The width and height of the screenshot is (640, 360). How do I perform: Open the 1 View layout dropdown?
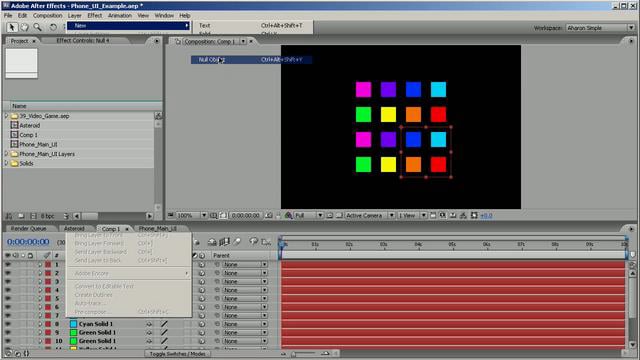tap(412, 215)
